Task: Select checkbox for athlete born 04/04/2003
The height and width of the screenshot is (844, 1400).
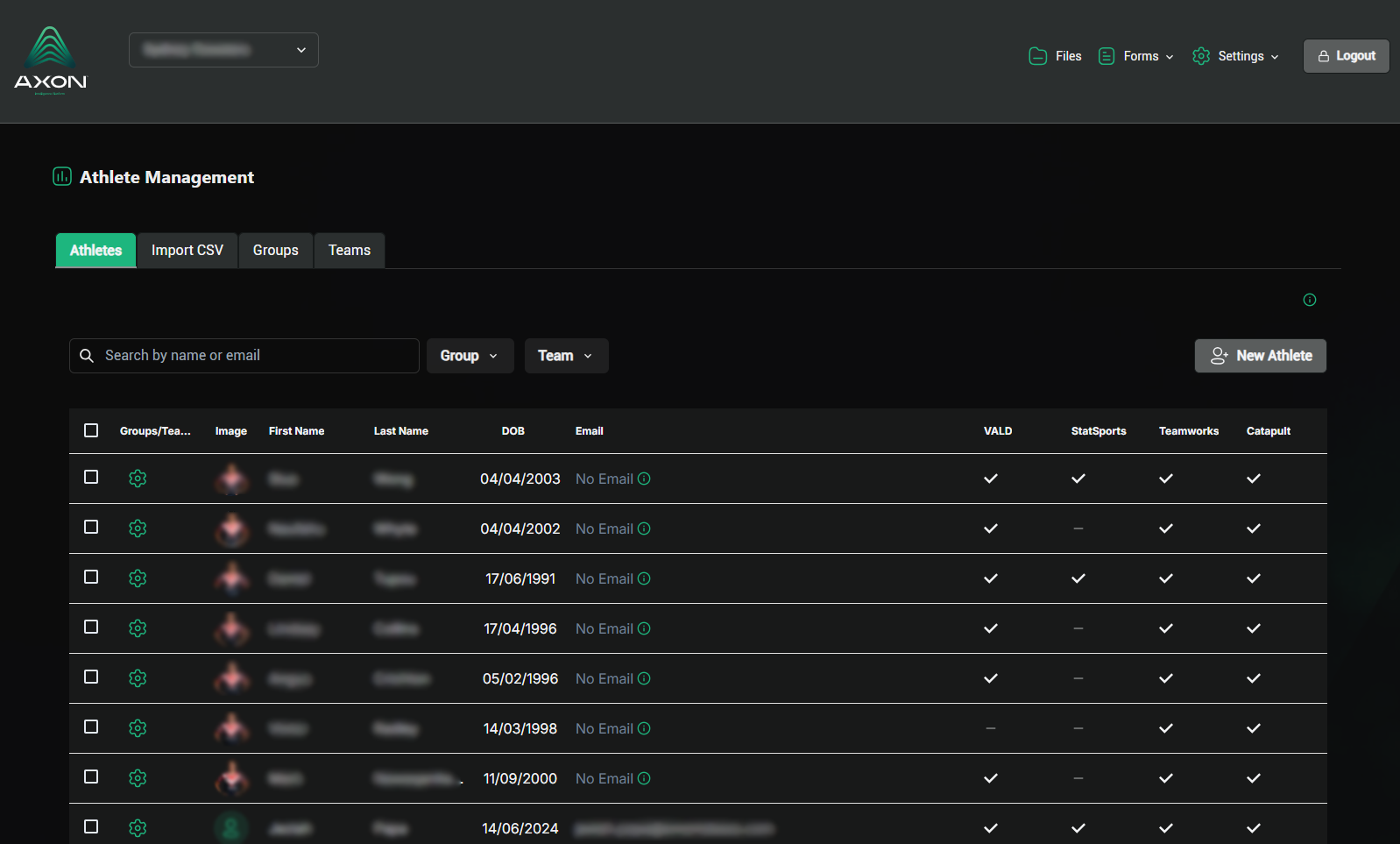Action: (x=91, y=477)
